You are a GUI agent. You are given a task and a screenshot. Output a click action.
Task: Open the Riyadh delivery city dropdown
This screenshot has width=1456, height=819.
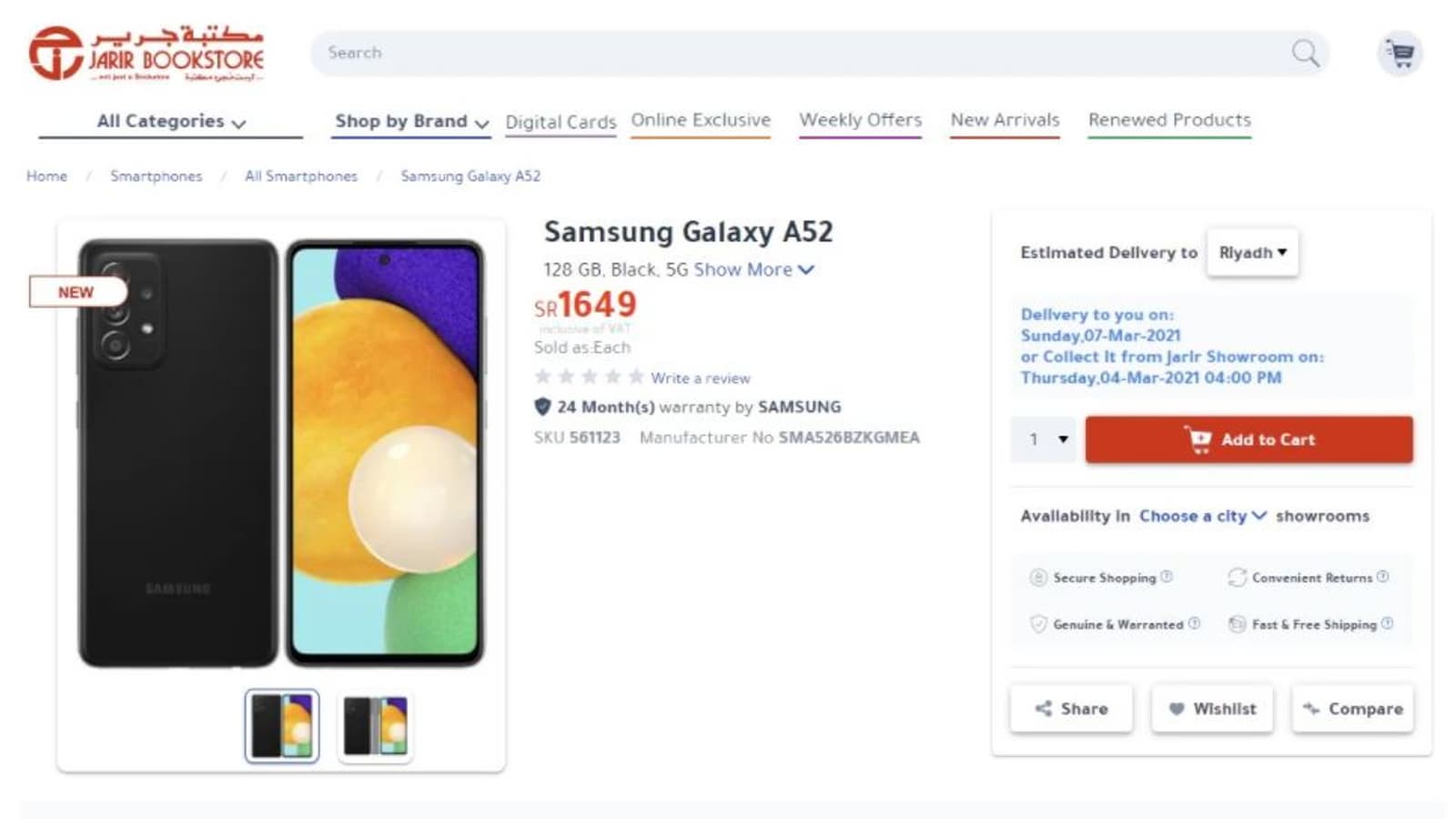(1252, 252)
